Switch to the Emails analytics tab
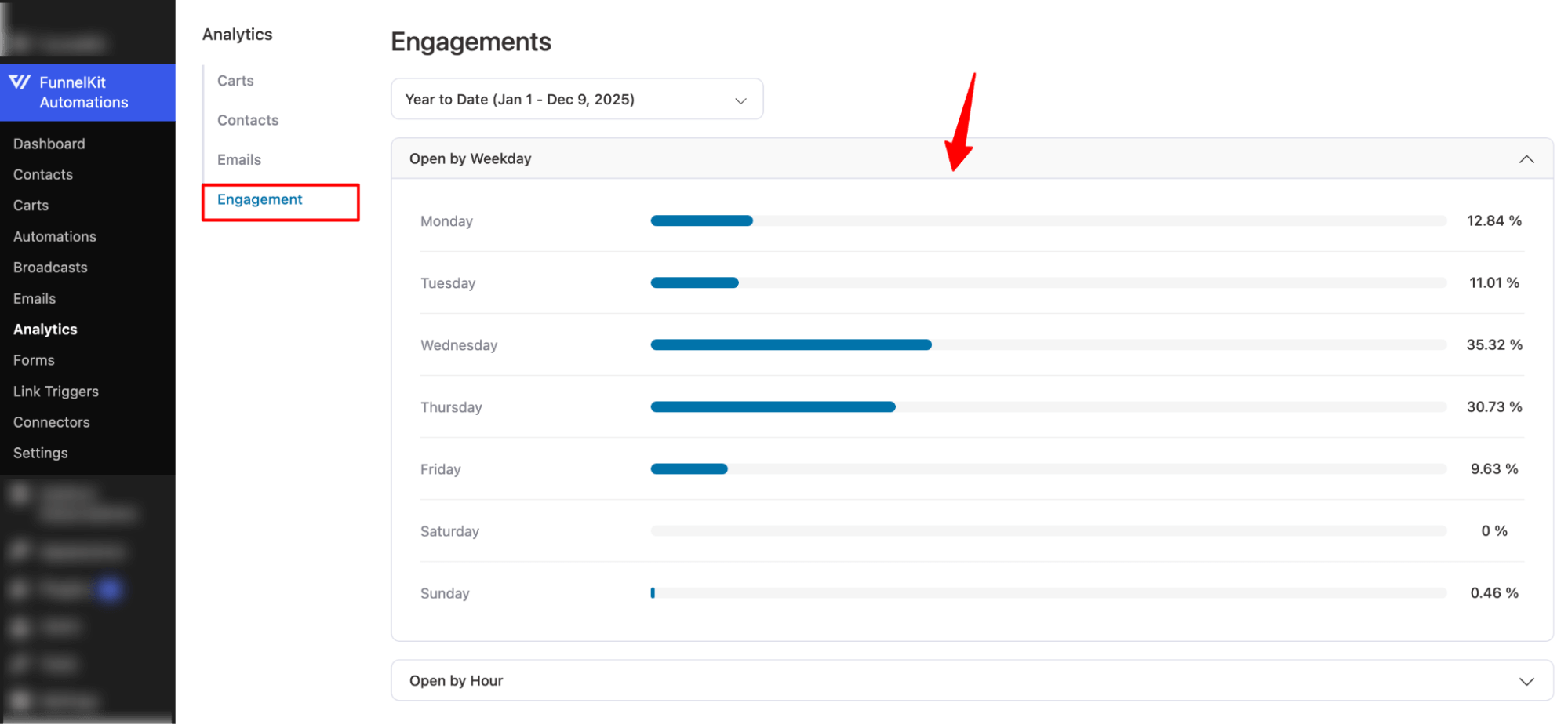This screenshot has width=1568, height=725. 238,159
